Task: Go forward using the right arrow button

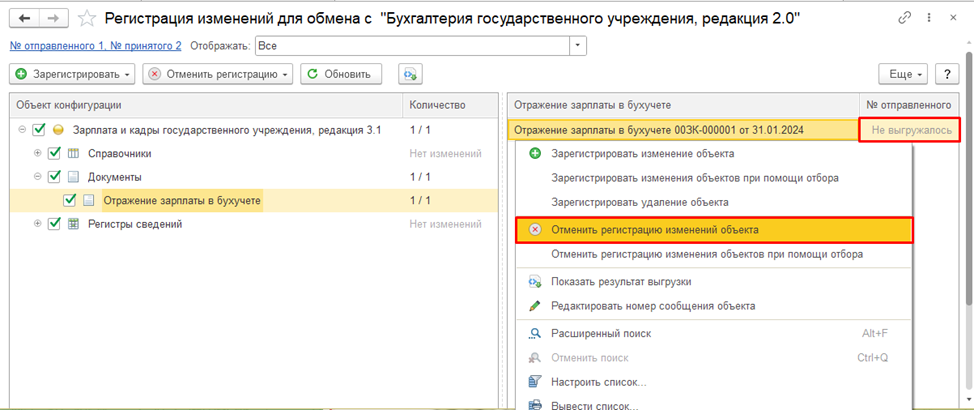Action: tap(53, 18)
